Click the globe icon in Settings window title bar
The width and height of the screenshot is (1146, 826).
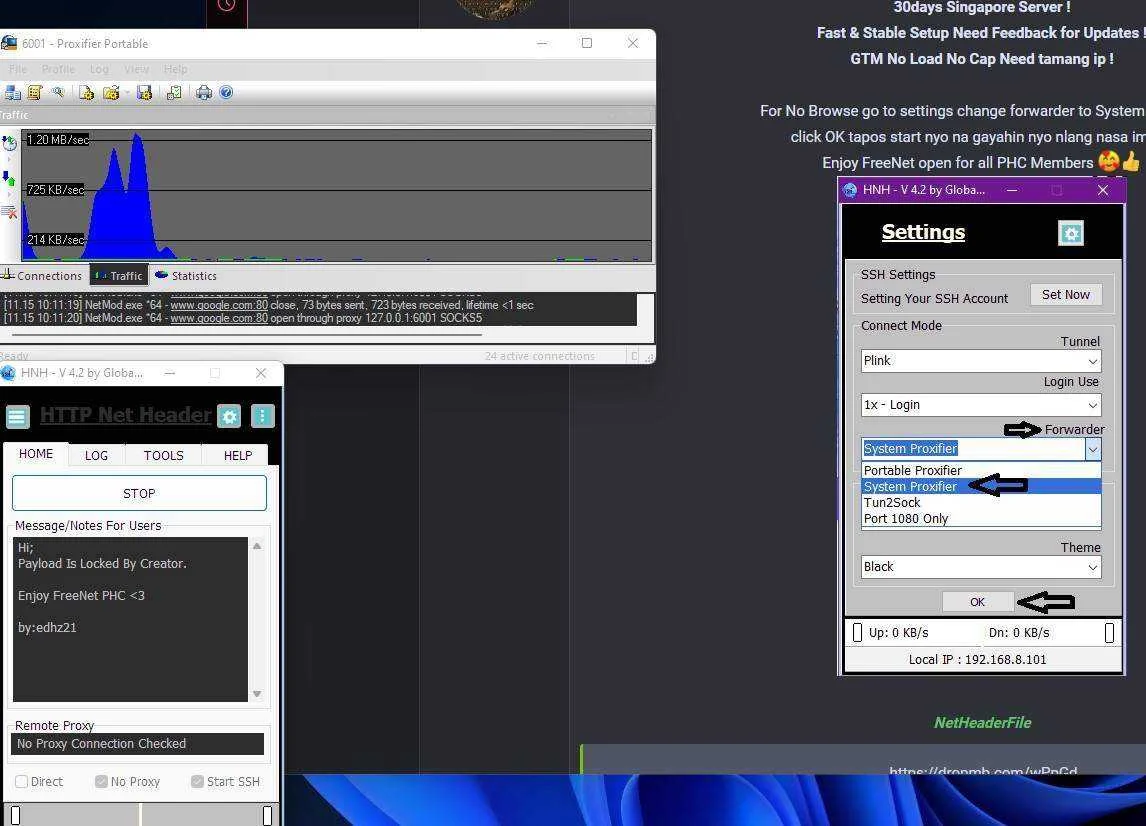(849, 190)
